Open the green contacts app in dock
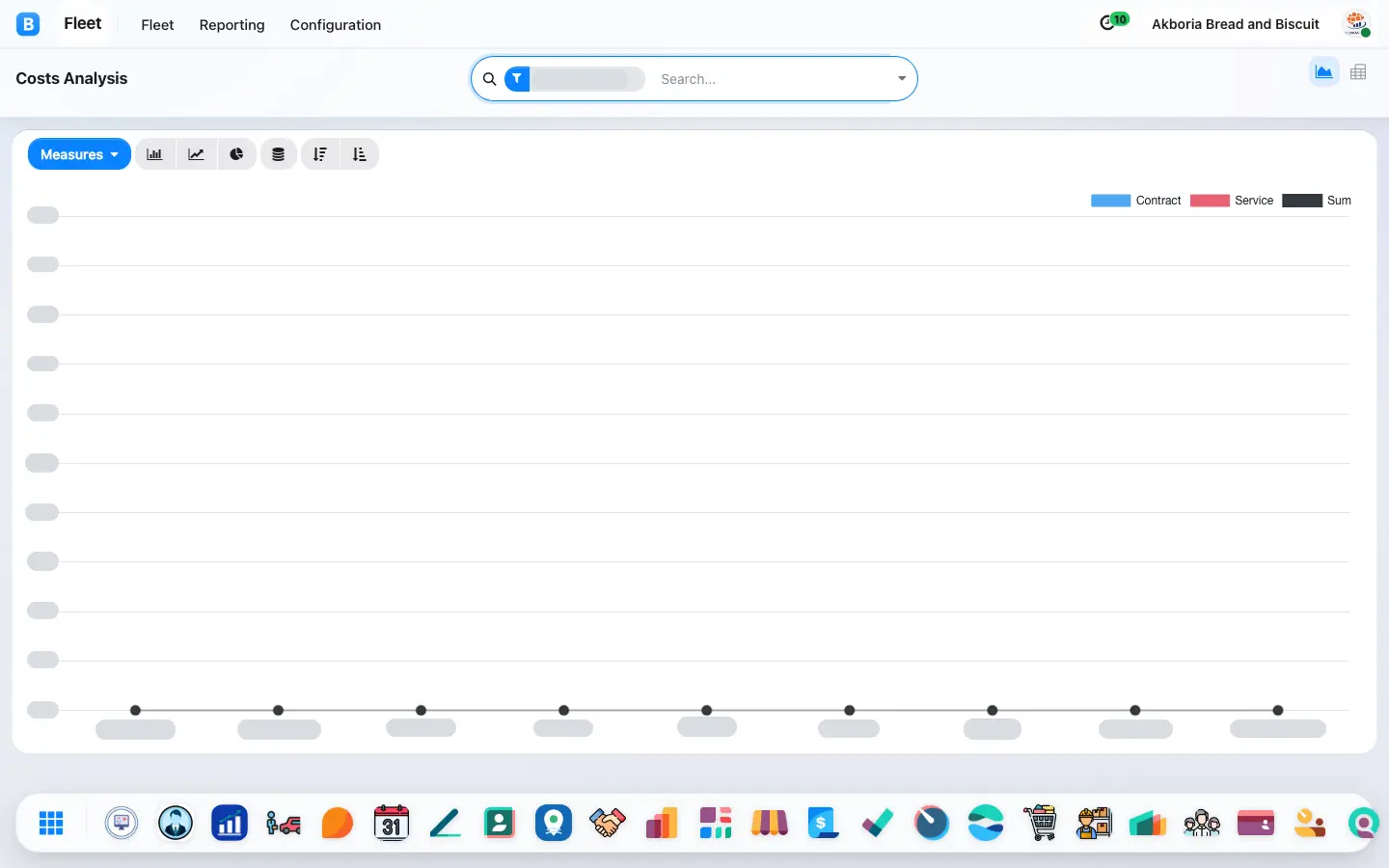 [500, 823]
